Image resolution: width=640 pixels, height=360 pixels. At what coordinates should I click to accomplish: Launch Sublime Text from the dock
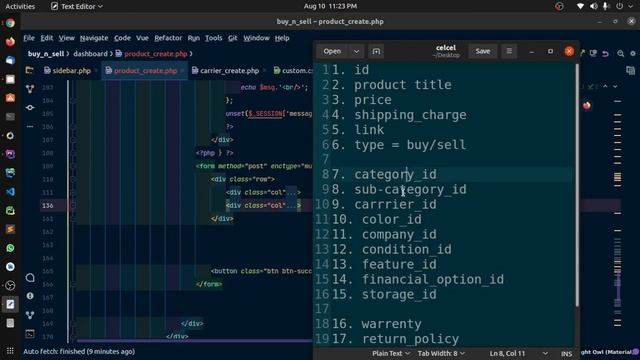pos(10,229)
